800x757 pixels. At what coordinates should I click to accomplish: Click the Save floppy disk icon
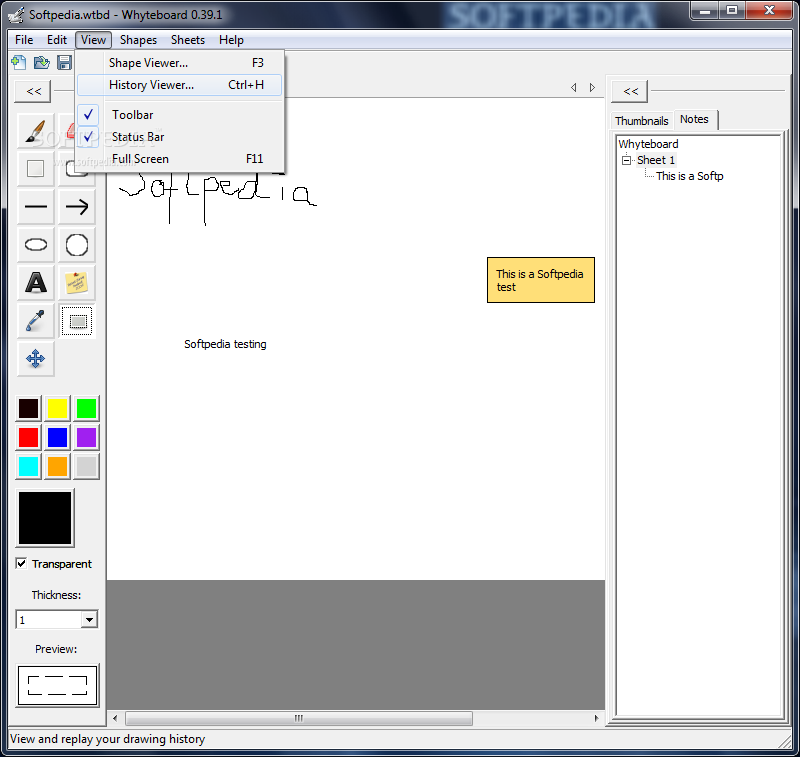click(x=64, y=63)
